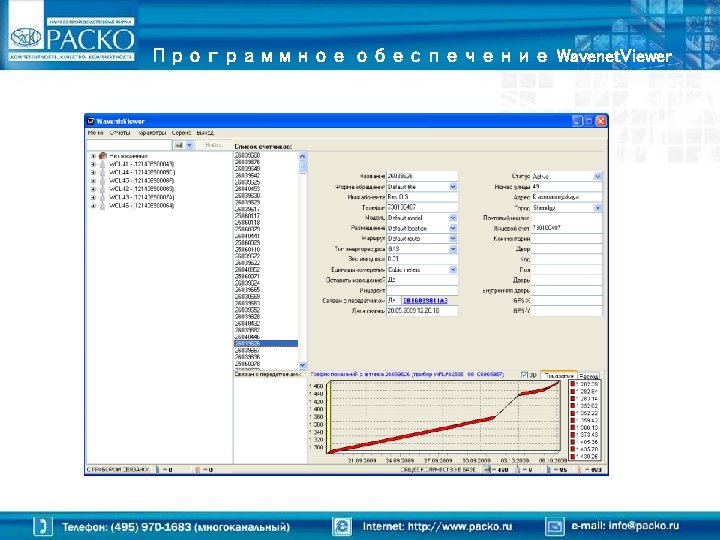
Task: Click the blue icon after 'С прибором связано'
Action: click(x=158, y=470)
